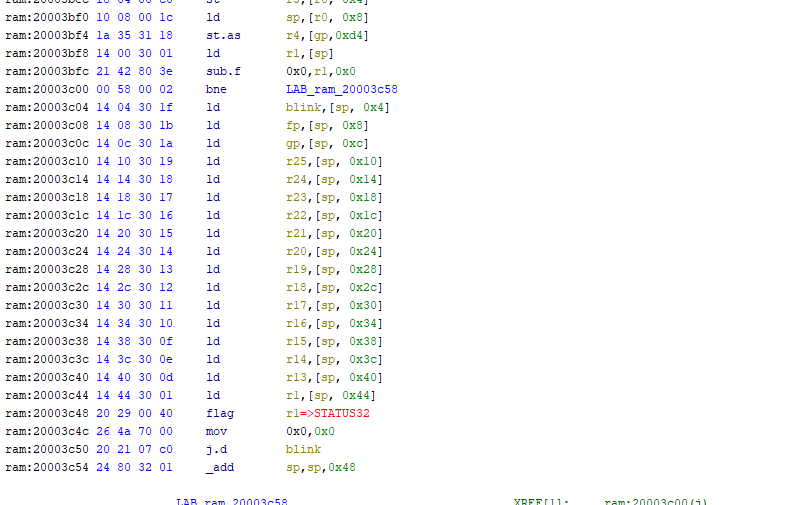789x505 pixels.
Task: Select address ram:20003bf8
Action: click(x=47, y=53)
